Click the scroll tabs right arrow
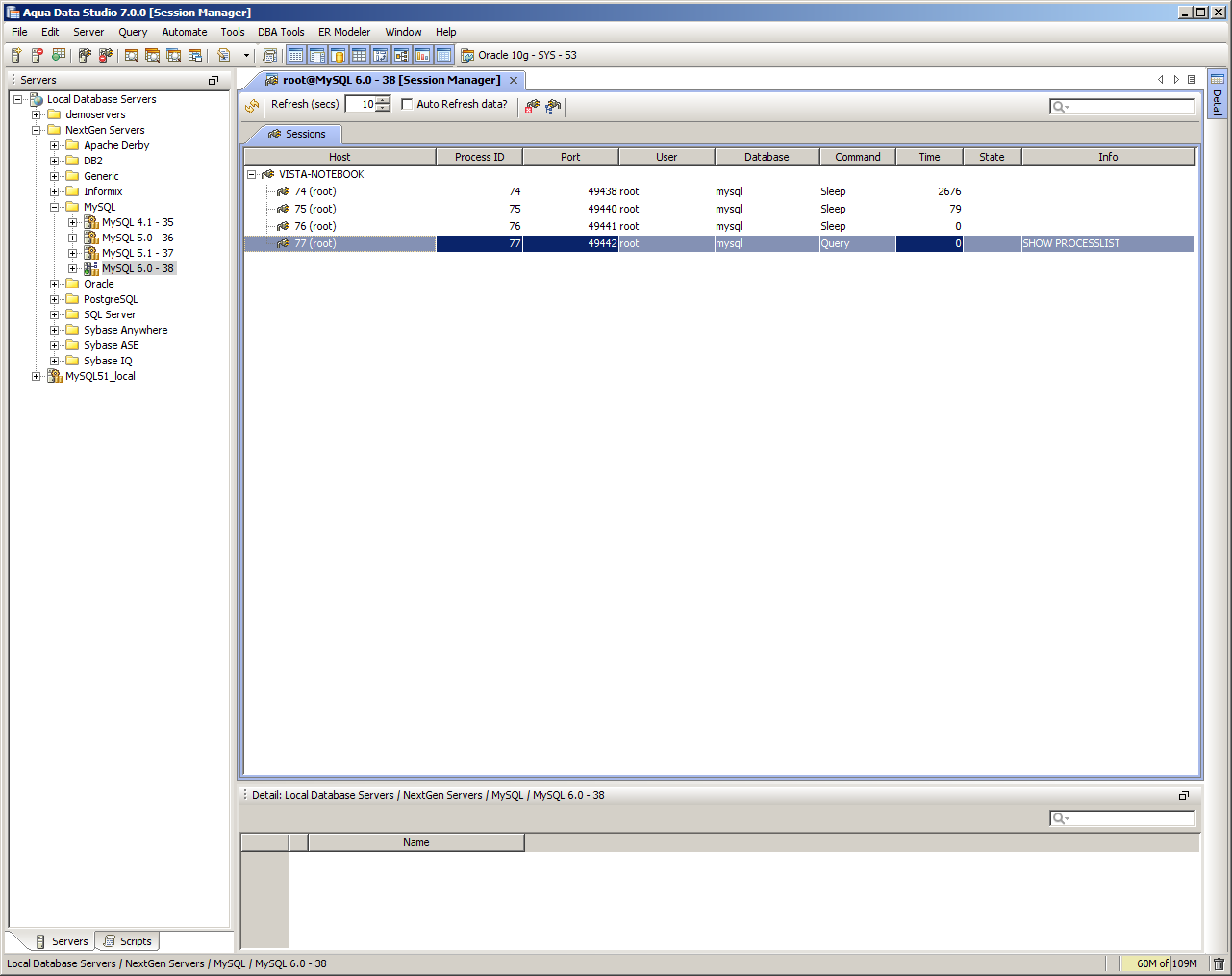This screenshot has height=976, width=1232. tap(1176, 80)
